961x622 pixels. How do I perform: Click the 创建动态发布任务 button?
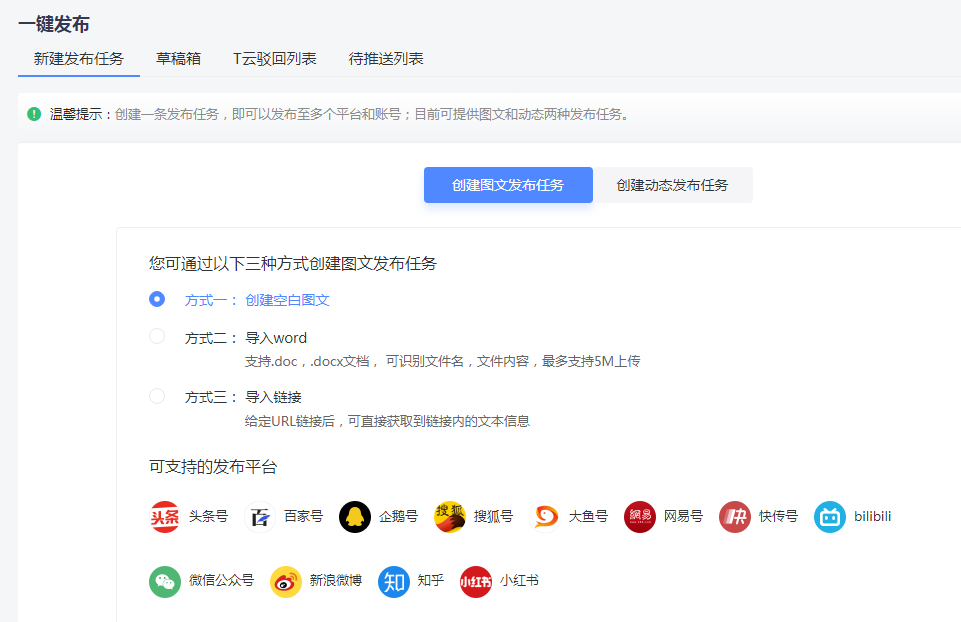pos(672,185)
